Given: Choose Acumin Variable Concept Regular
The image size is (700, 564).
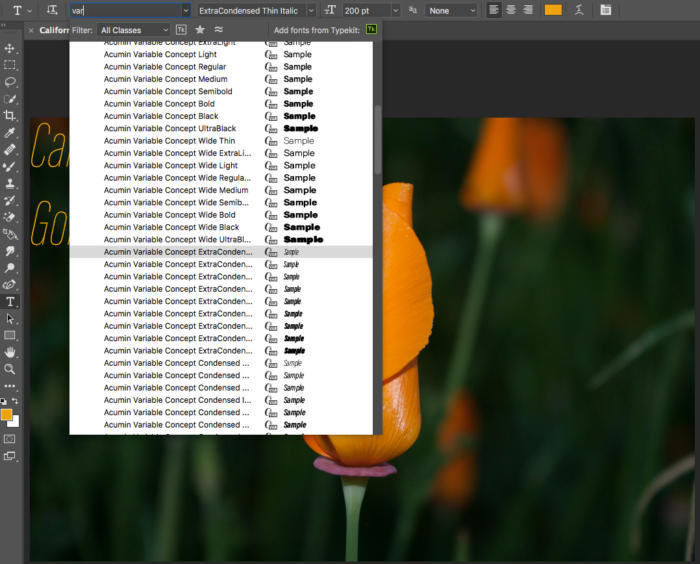Looking at the screenshot, I should [x=221, y=67].
